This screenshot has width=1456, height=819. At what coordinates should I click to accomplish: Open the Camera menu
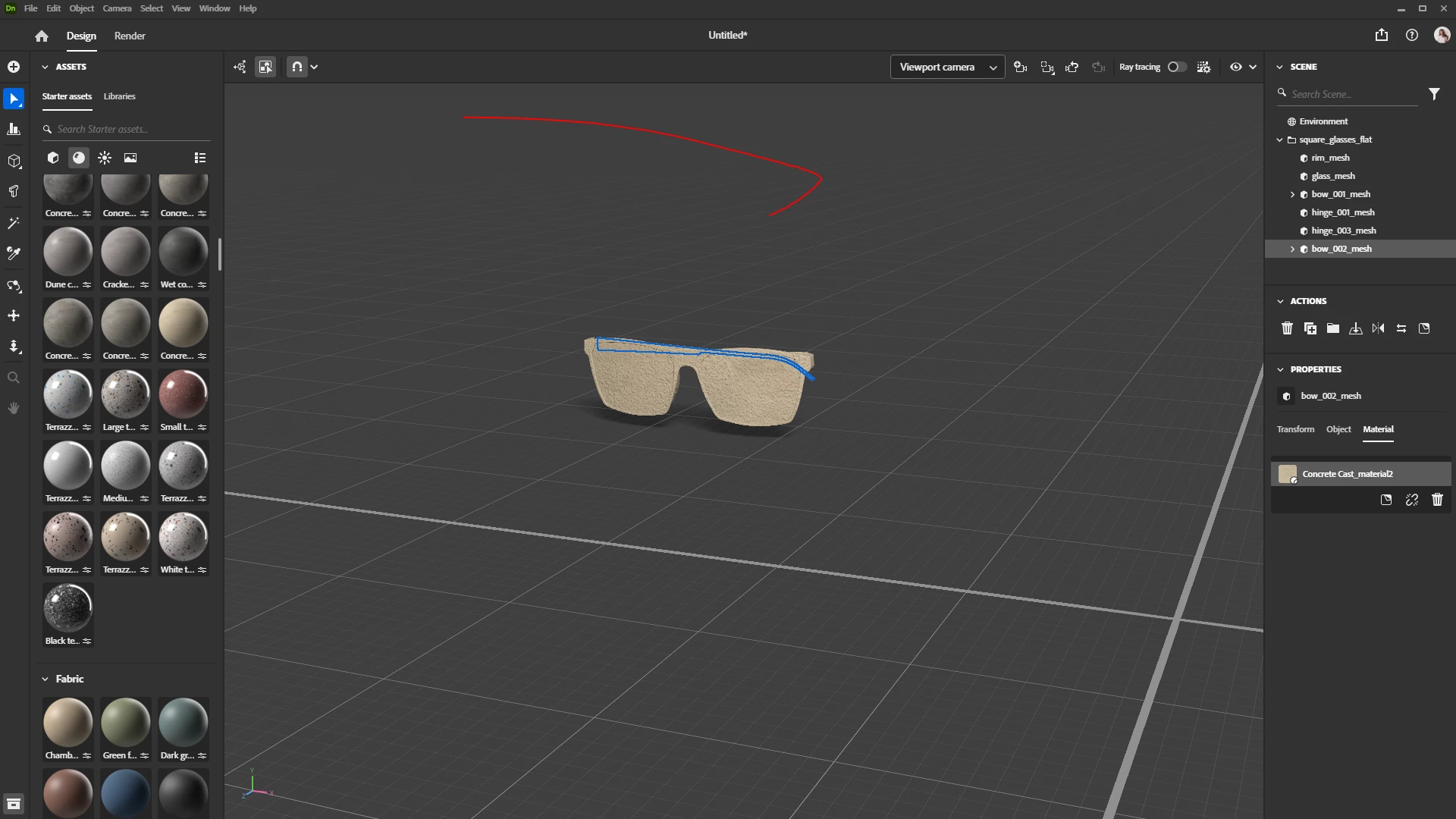117,8
